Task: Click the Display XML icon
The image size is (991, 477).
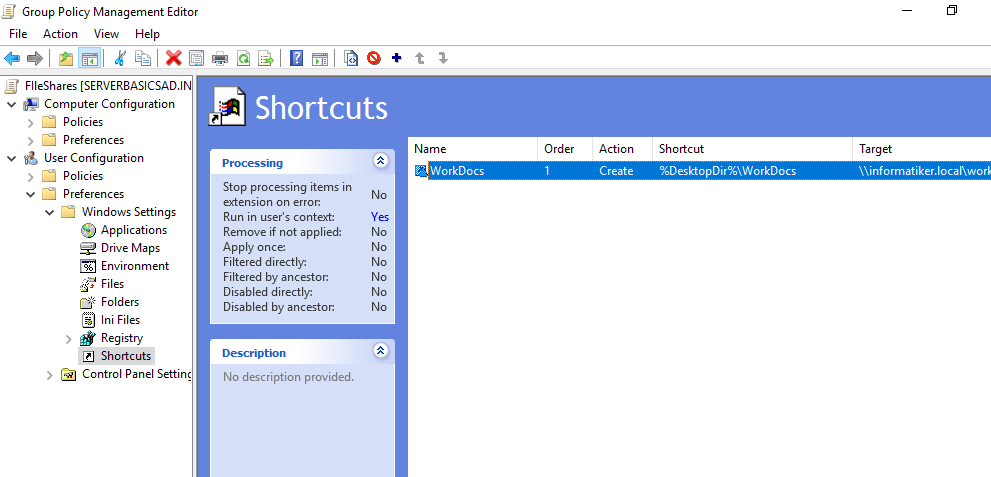Action: [351, 59]
